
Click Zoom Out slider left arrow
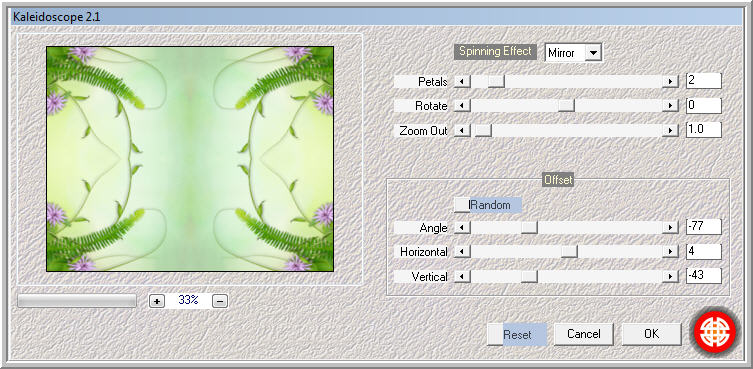[462, 130]
